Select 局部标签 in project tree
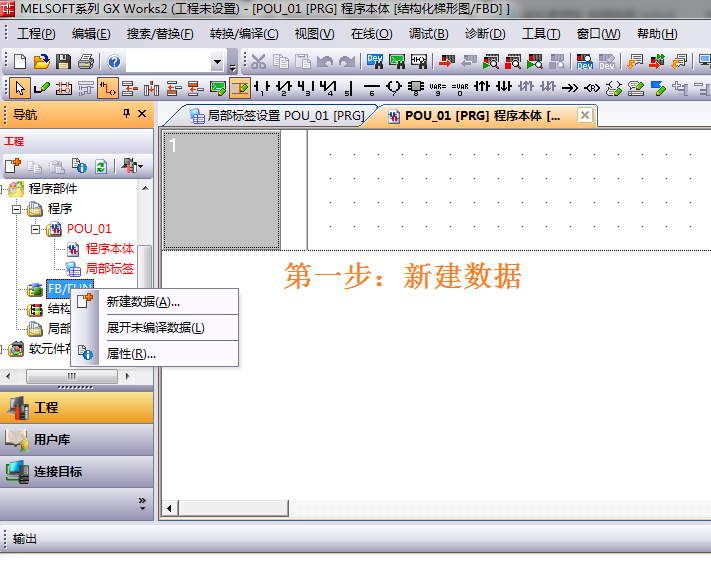This screenshot has height=575, width=711. pyautogui.click(x=109, y=268)
